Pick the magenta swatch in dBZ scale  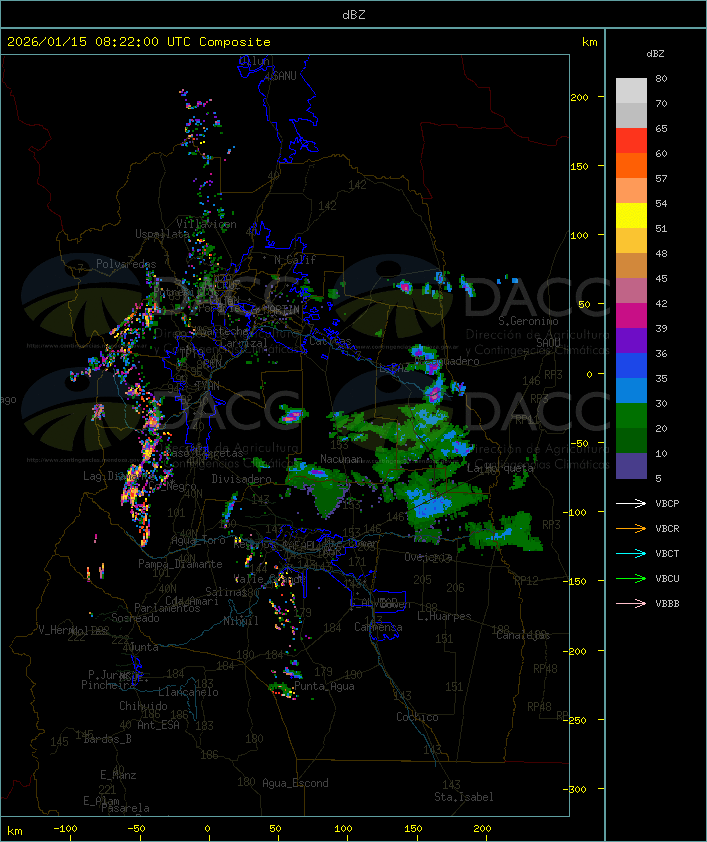pyautogui.click(x=631, y=315)
